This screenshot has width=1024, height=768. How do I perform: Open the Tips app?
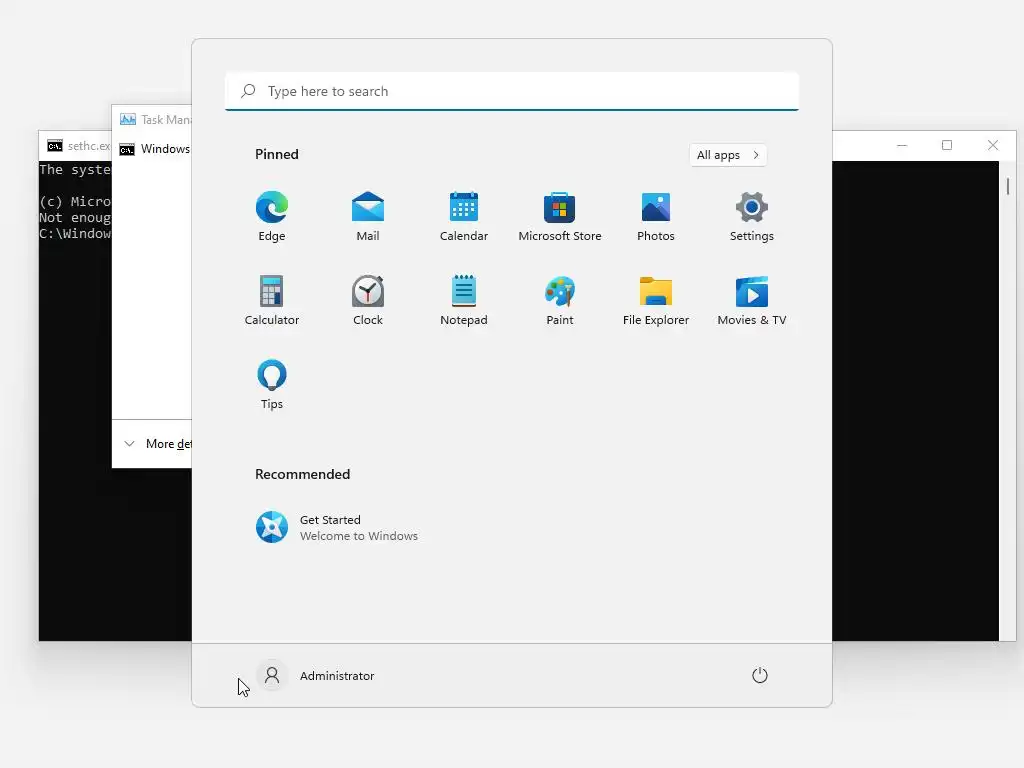(272, 384)
